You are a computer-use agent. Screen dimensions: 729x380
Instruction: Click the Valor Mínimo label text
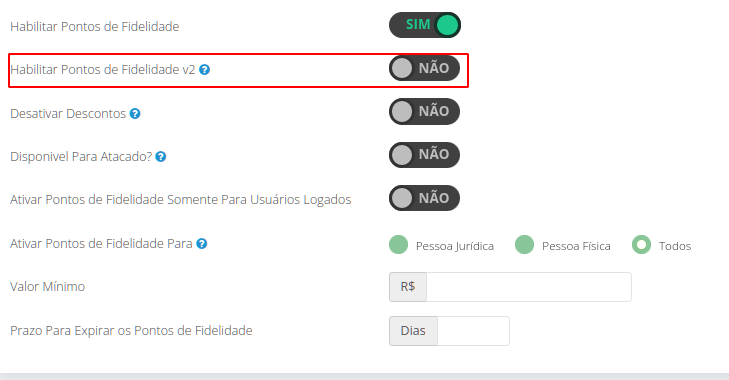click(47, 287)
